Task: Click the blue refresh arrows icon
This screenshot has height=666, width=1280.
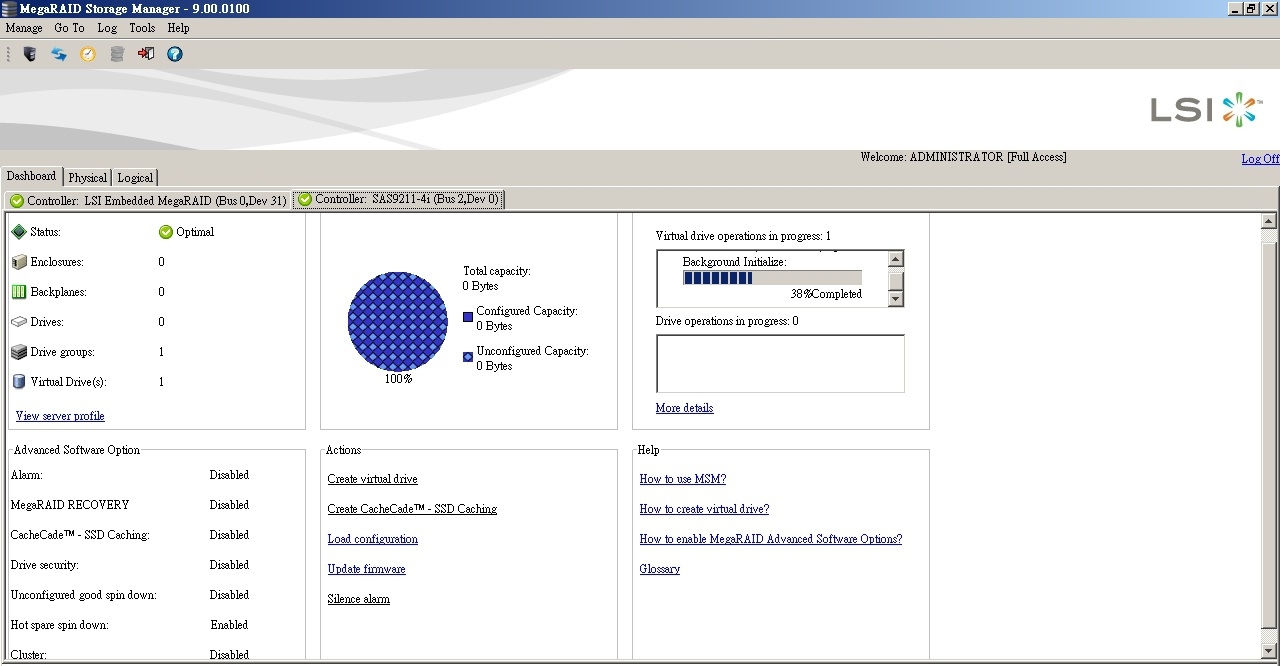Action: (x=59, y=54)
